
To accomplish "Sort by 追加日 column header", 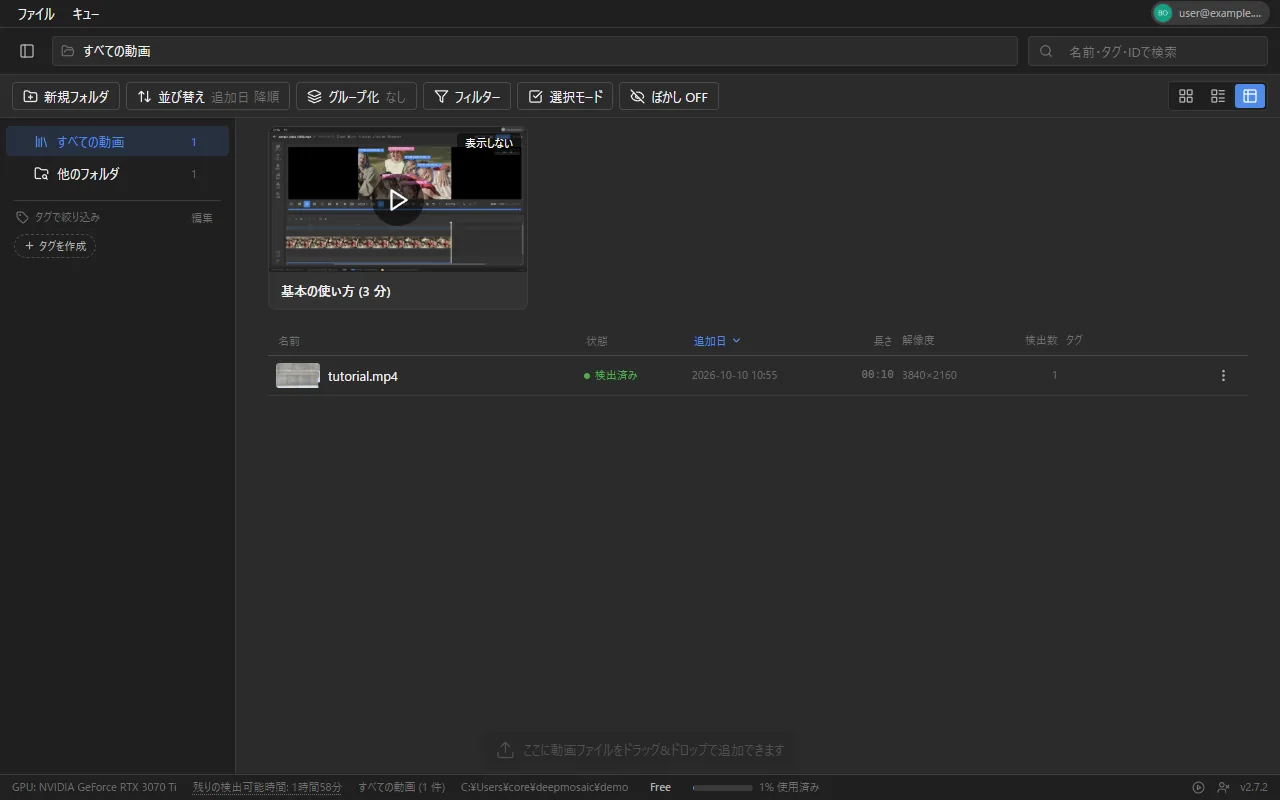I will coord(717,341).
